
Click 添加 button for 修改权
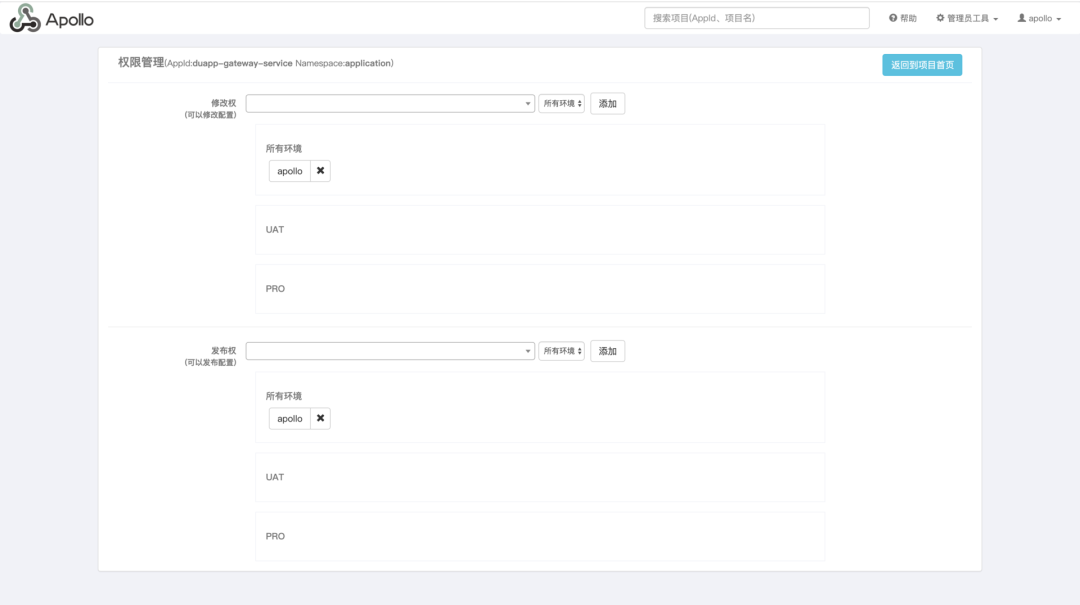pos(608,103)
